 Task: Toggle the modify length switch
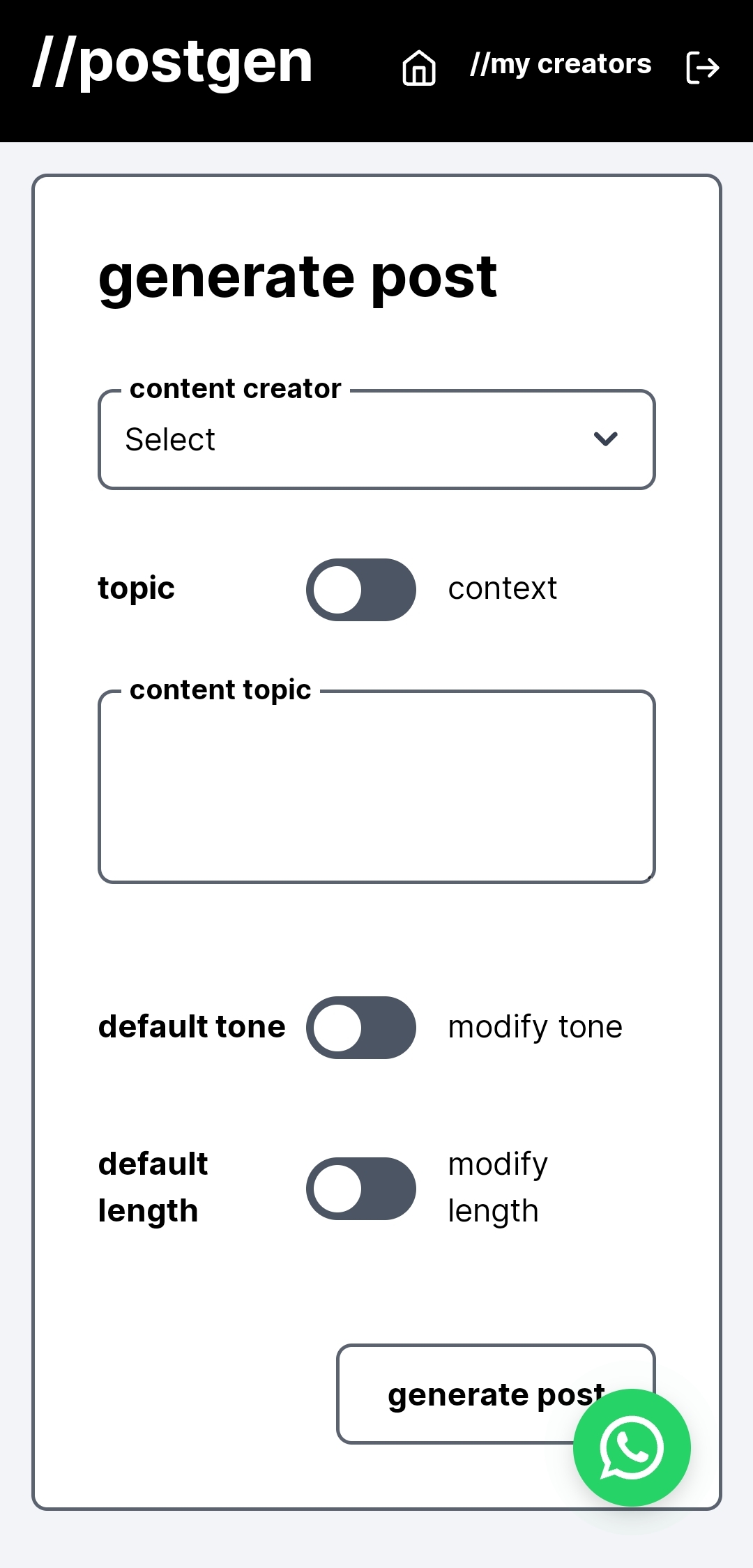point(361,1189)
